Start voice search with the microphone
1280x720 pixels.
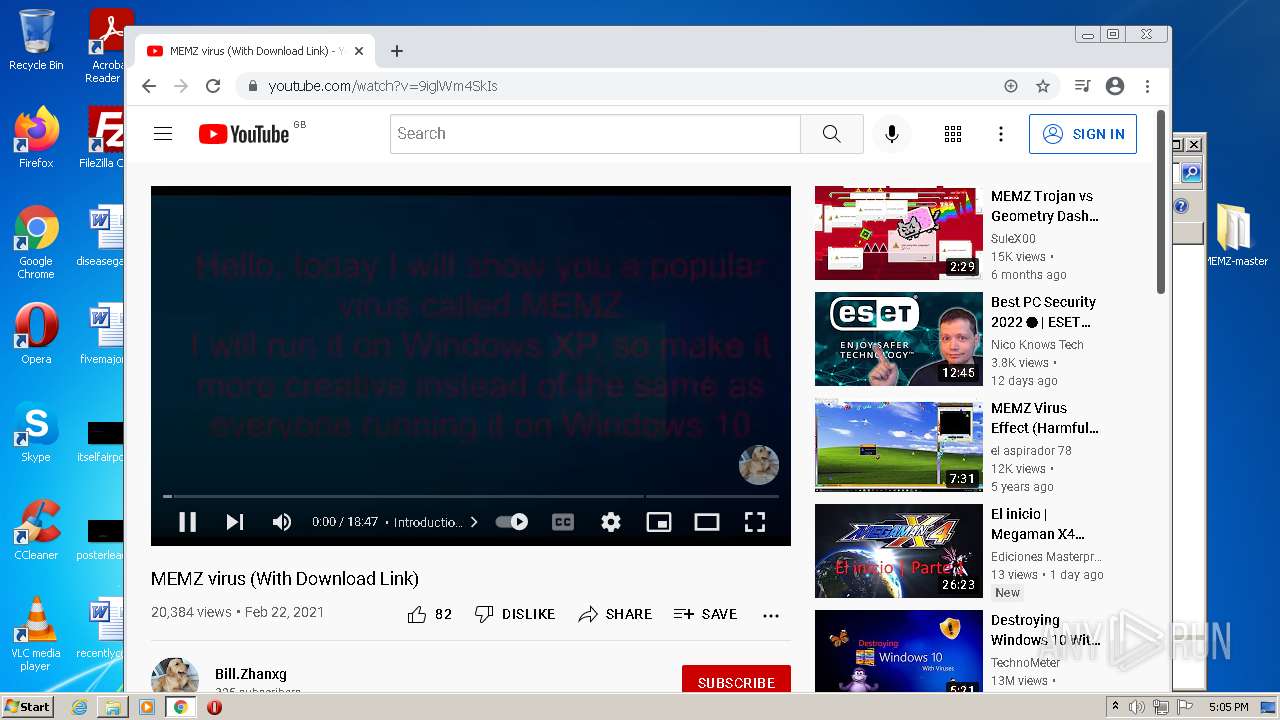[892, 134]
